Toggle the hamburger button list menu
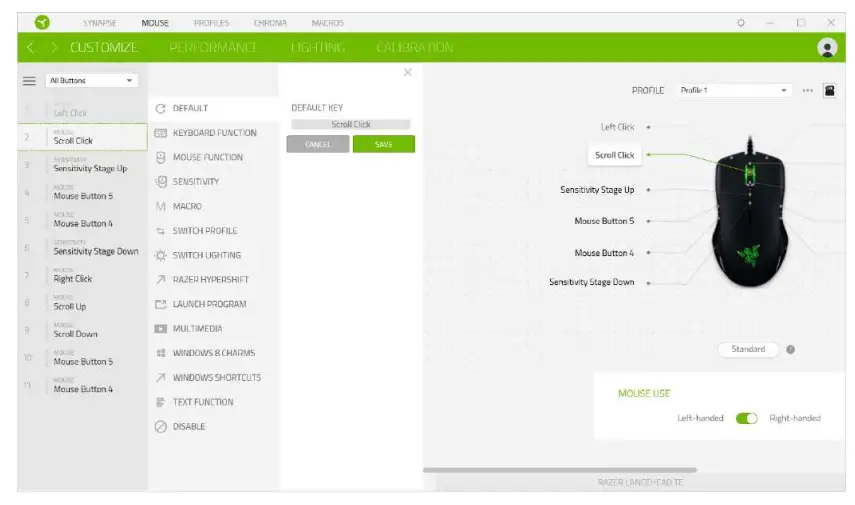This screenshot has height=505, width=855. (x=29, y=81)
